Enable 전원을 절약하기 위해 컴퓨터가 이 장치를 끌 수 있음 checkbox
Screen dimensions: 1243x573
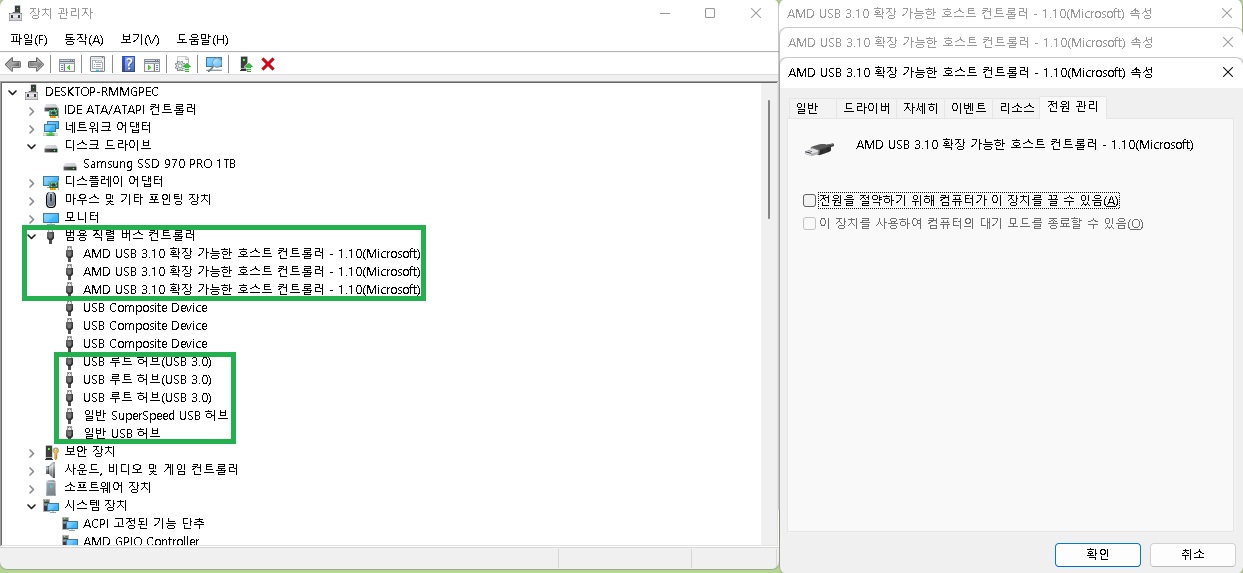click(x=810, y=200)
